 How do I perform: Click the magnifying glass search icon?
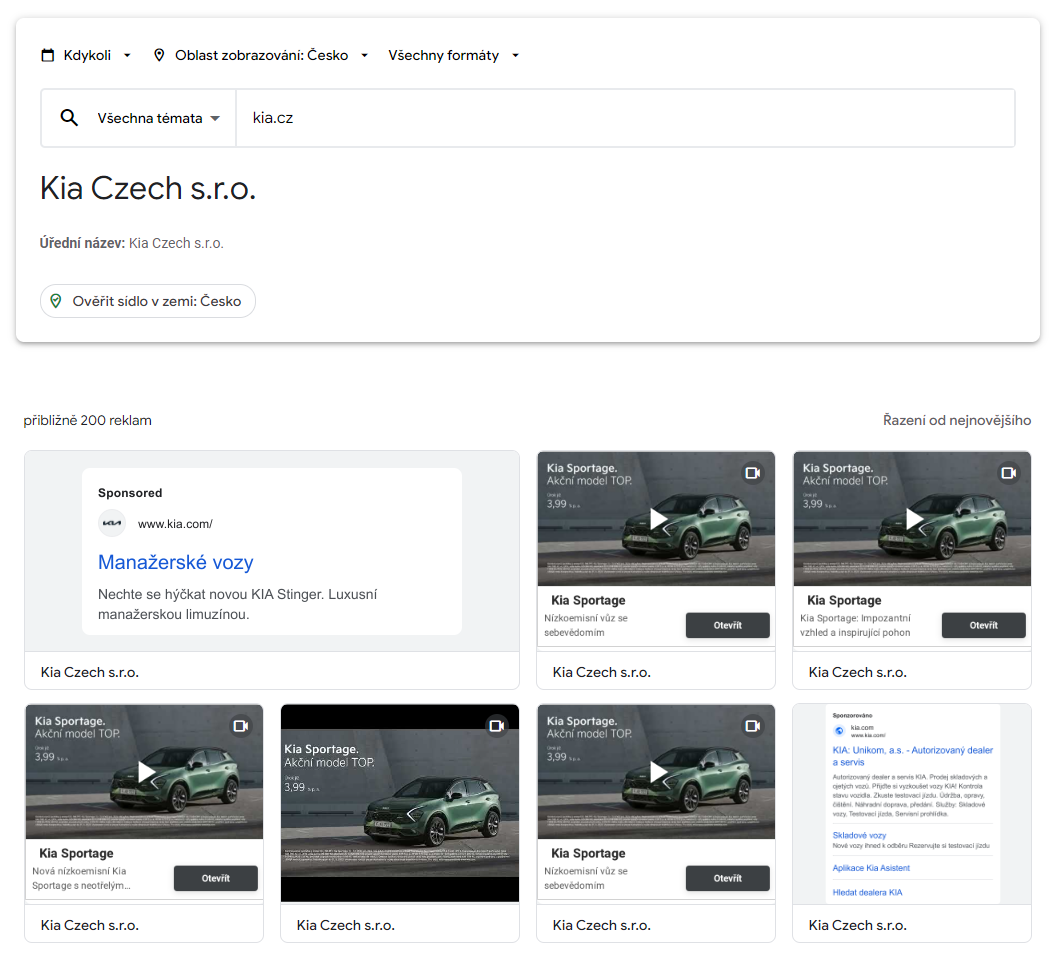click(x=69, y=118)
